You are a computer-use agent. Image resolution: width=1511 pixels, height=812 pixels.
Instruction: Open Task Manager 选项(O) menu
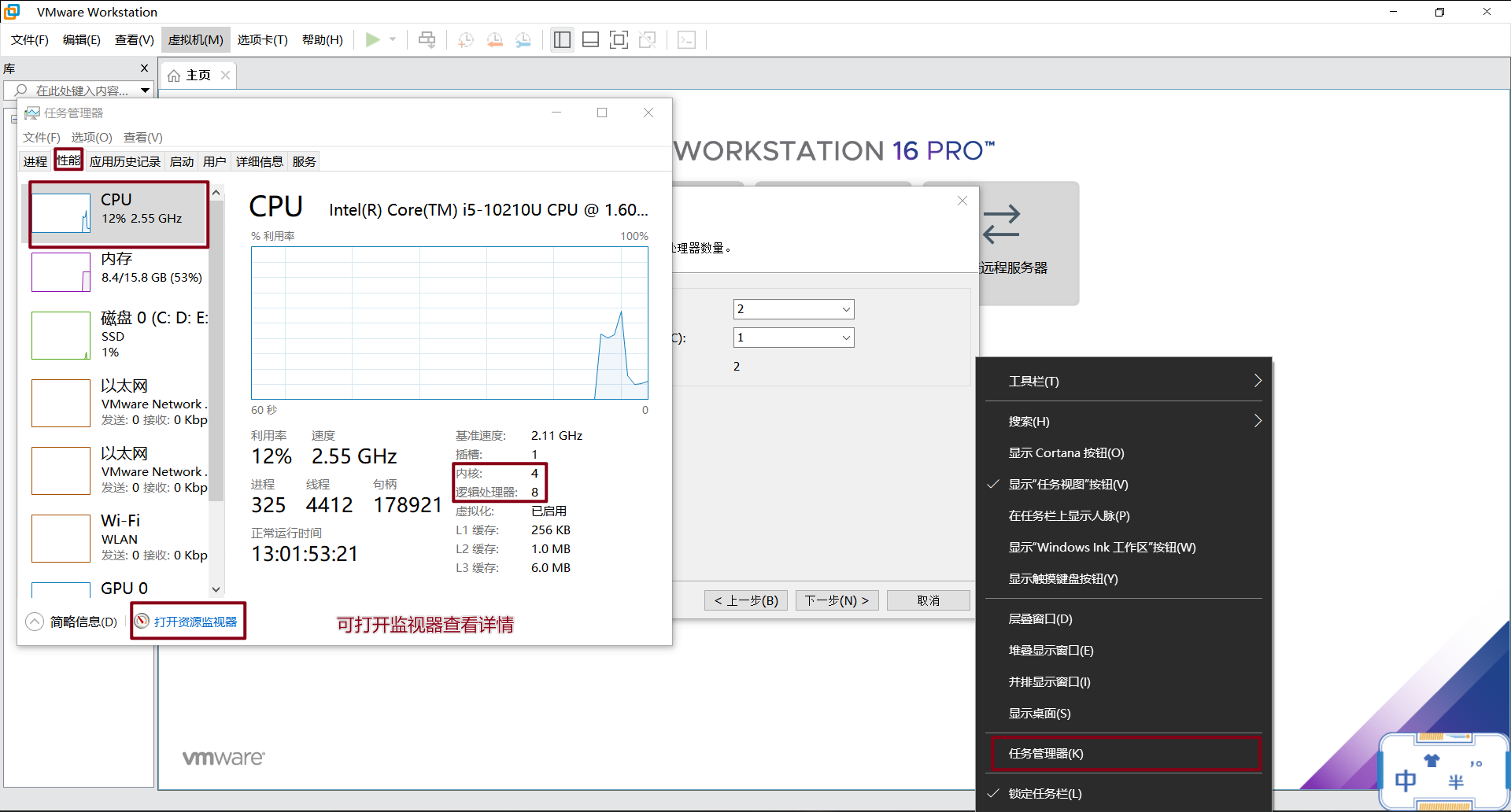coord(91,137)
